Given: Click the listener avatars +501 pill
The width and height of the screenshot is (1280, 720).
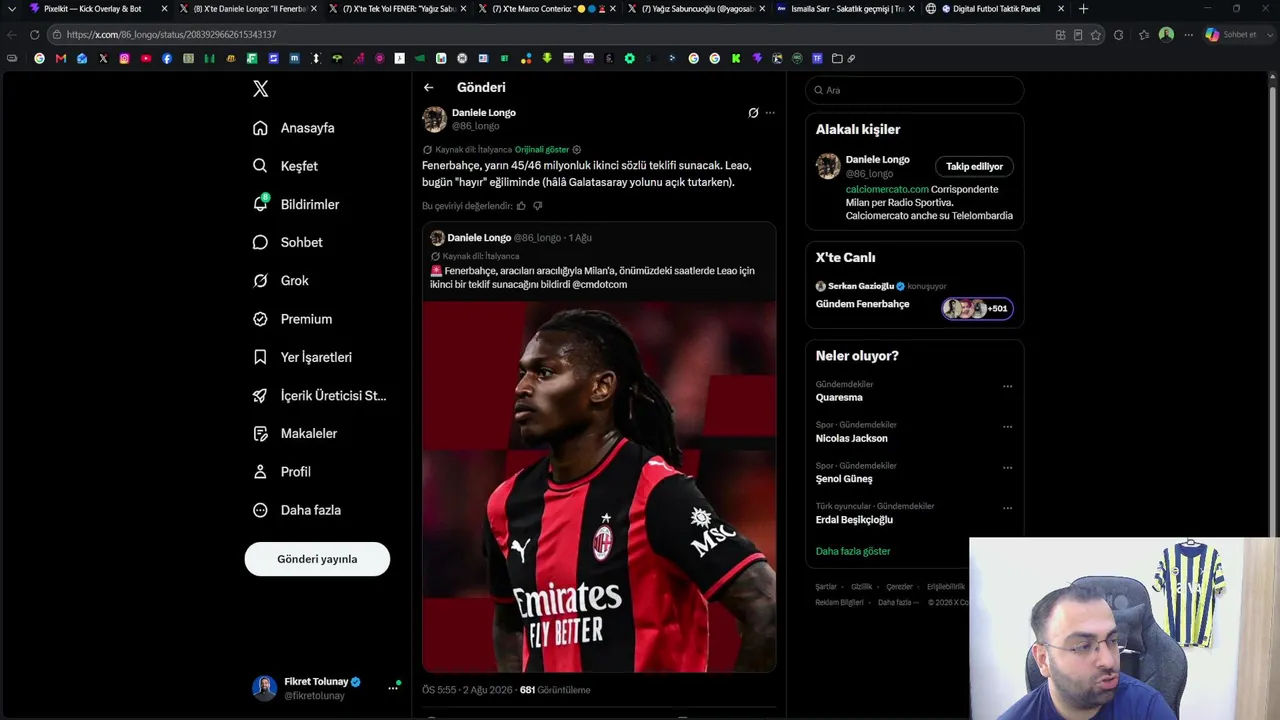Looking at the screenshot, I should (x=977, y=309).
